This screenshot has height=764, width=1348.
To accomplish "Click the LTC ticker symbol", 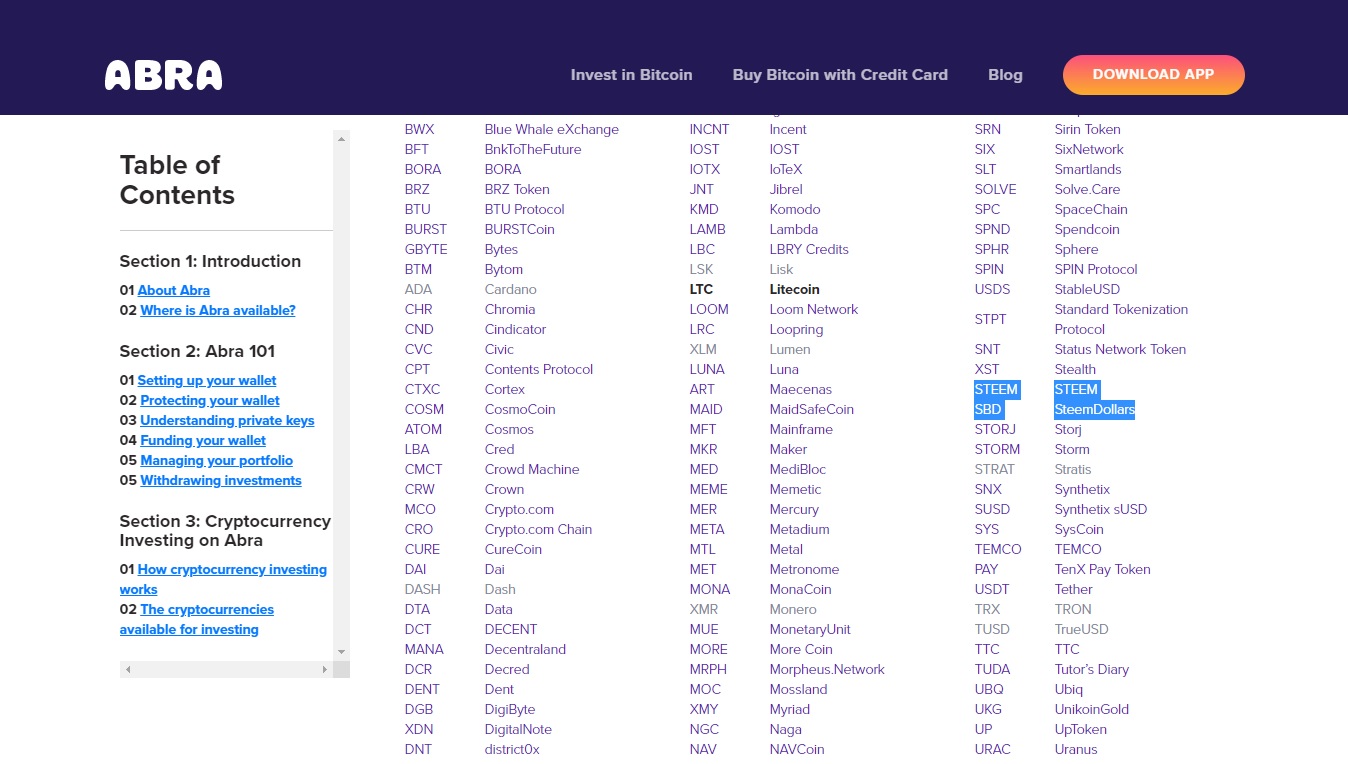I will tap(701, 289).
